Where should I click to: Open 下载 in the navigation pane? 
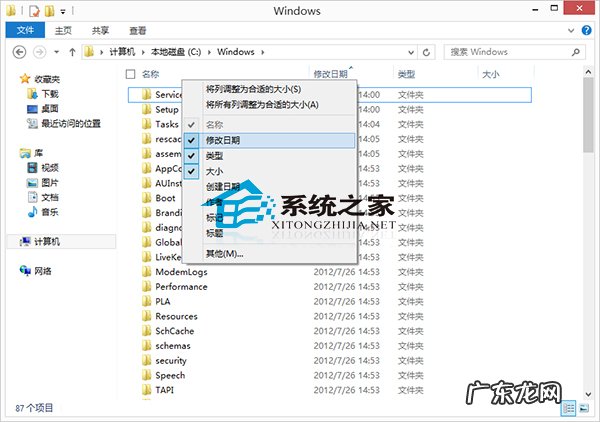click(50, 94)
